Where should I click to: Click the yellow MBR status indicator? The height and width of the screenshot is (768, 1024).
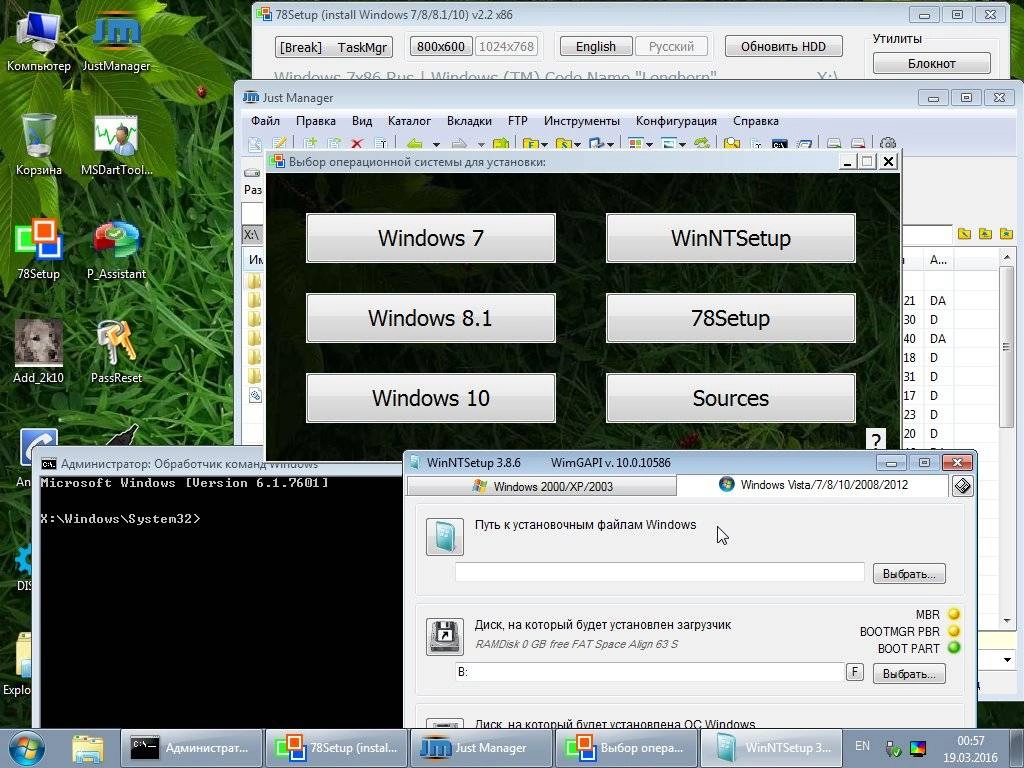[953, 614]
